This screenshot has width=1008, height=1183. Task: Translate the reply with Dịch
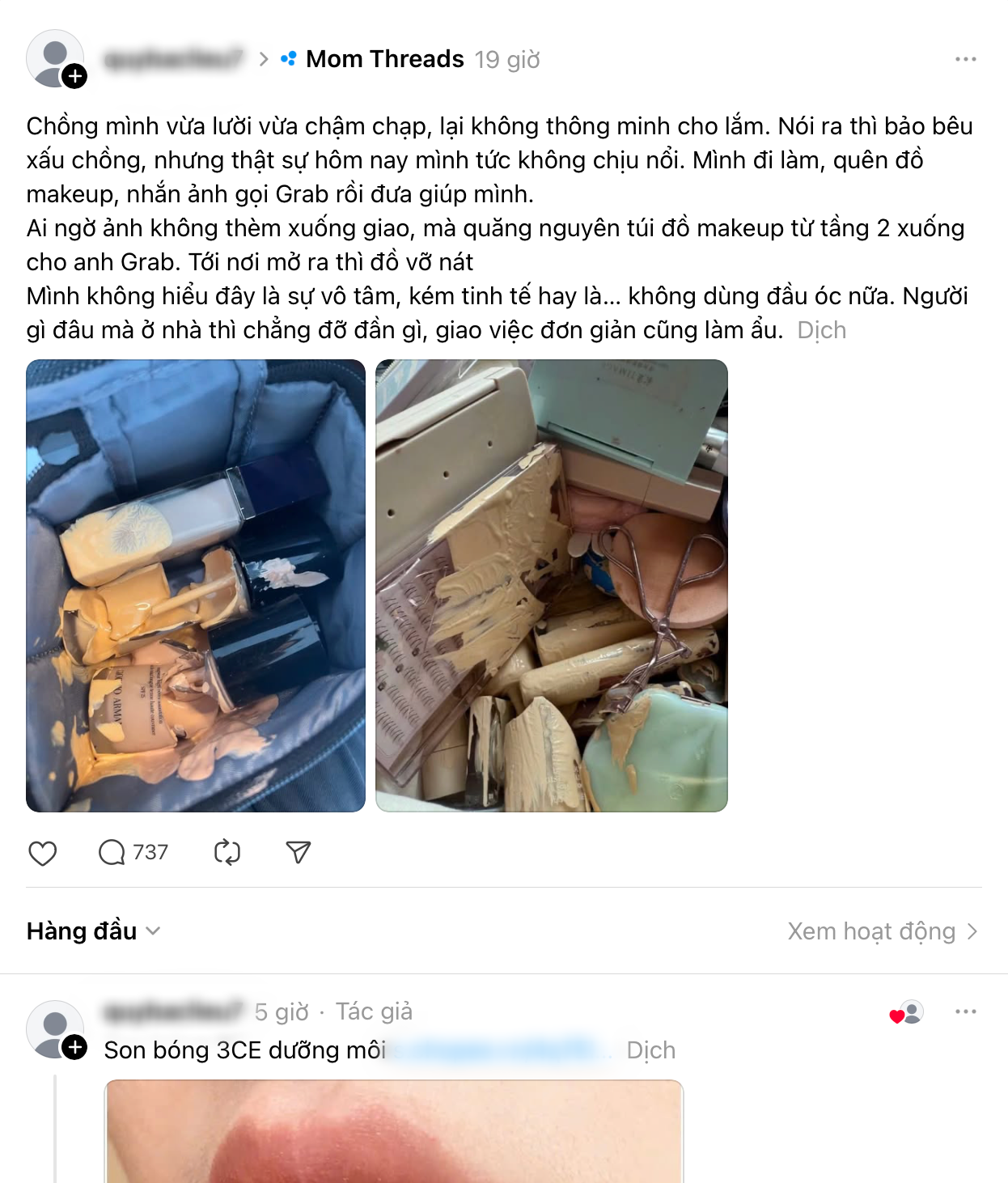tap(651, 1050)
